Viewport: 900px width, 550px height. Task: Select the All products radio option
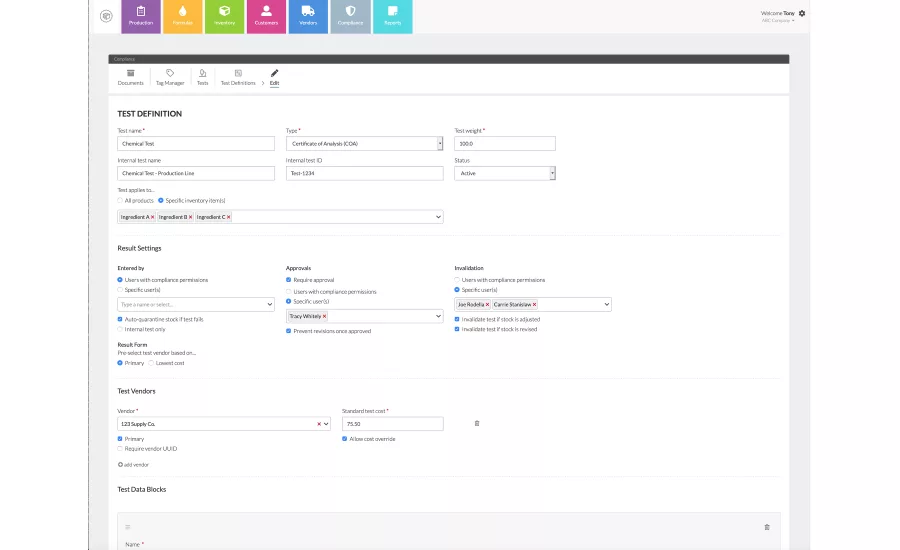click(x=120, y=200)
